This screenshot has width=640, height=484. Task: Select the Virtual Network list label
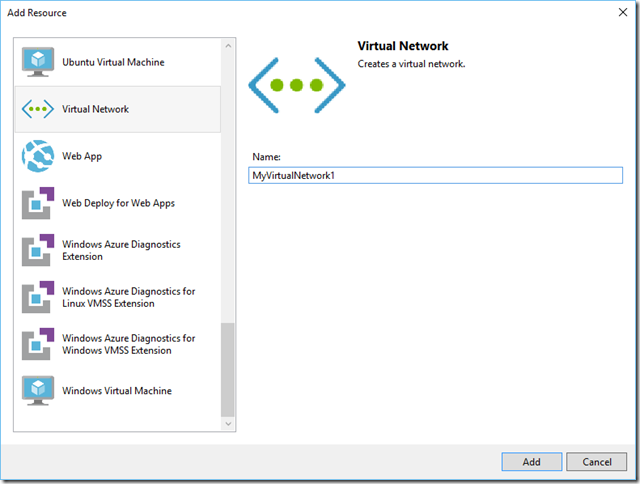click(x=95, y=109)
